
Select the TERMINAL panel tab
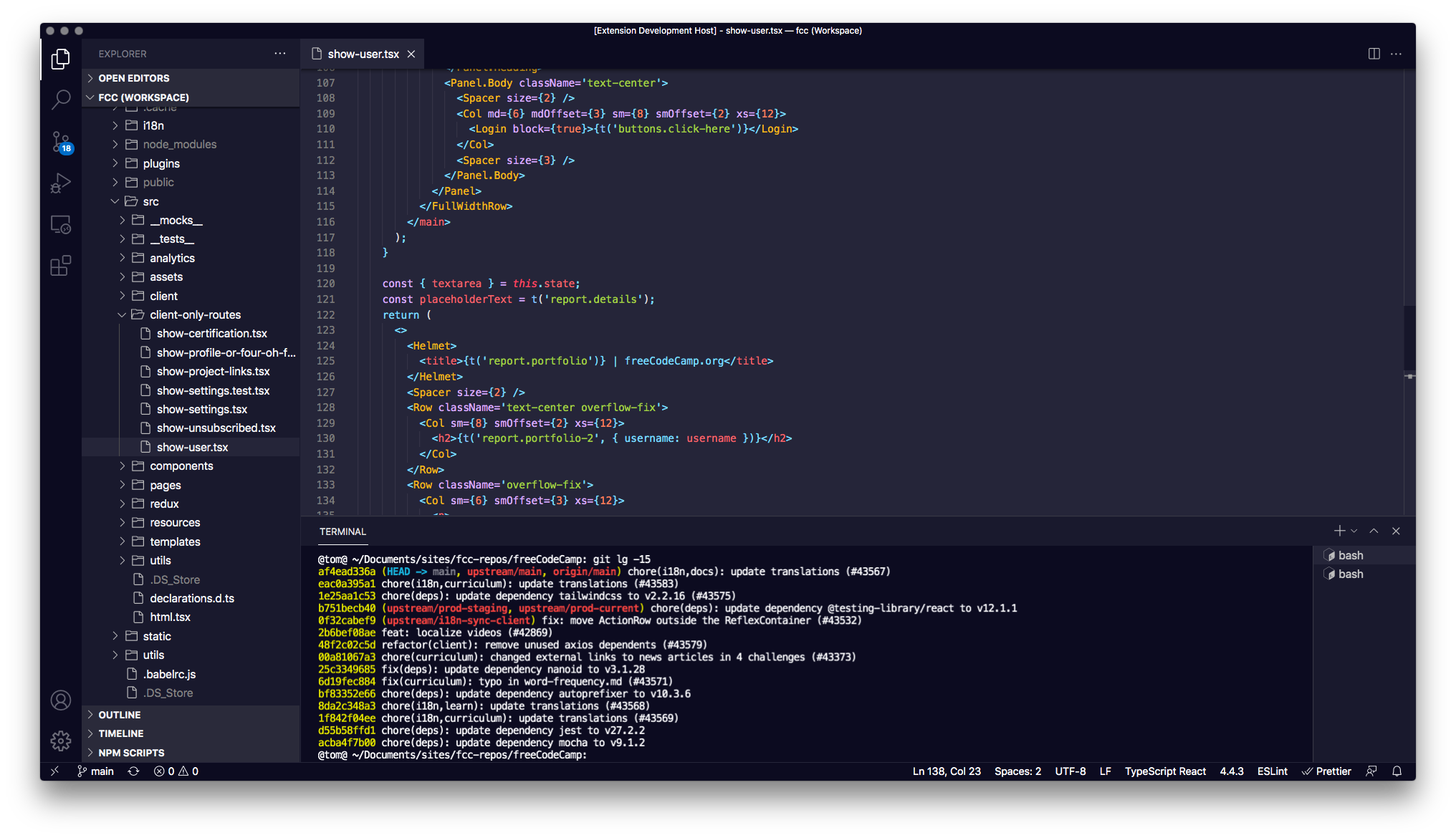coord(343,531)
